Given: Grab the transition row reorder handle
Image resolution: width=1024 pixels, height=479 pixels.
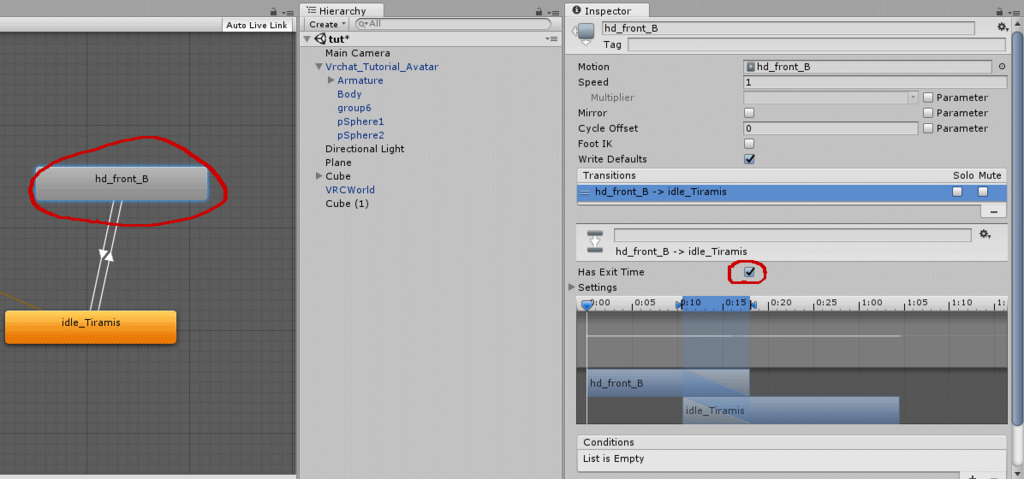Looking at the screenshot, I should pyautogui.click(x=585, y=192).
